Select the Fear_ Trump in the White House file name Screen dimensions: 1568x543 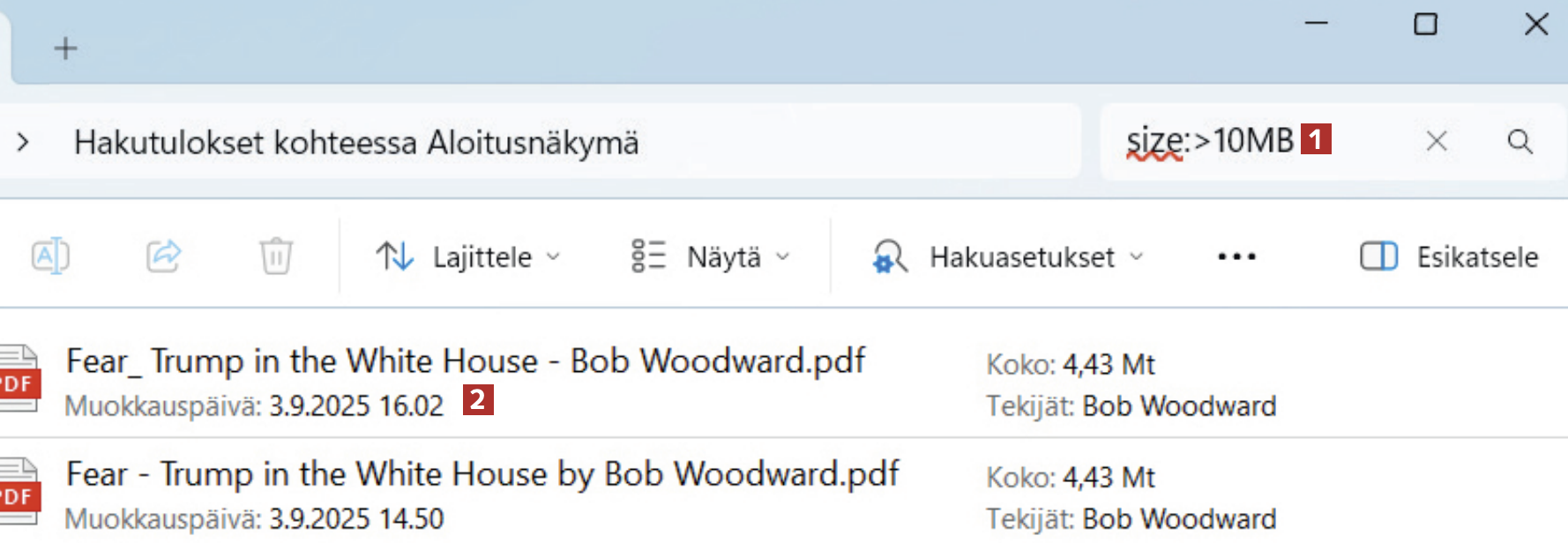[x=465, y=361]
